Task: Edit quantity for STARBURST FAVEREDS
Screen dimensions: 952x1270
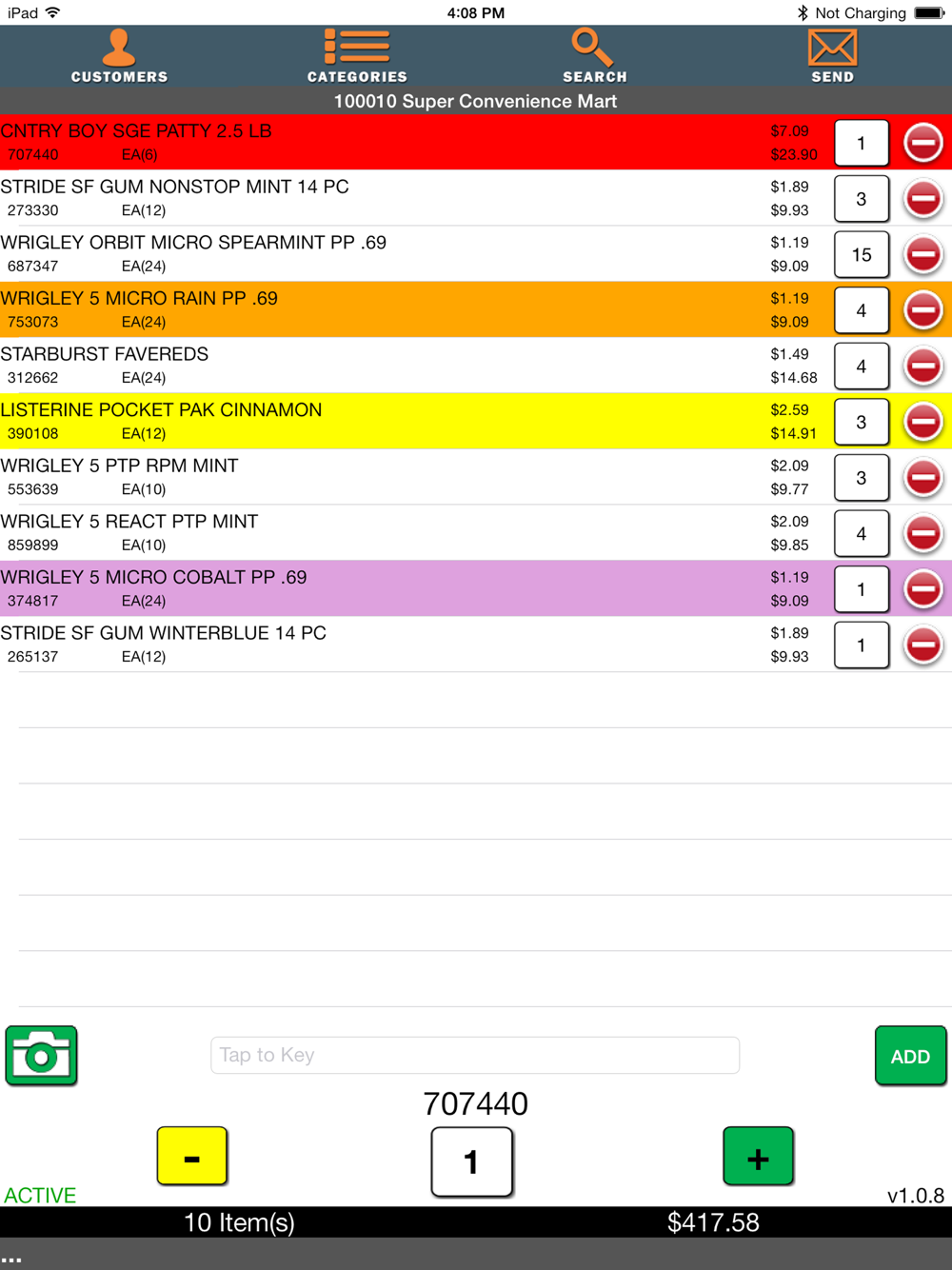Action: [862, 367]
